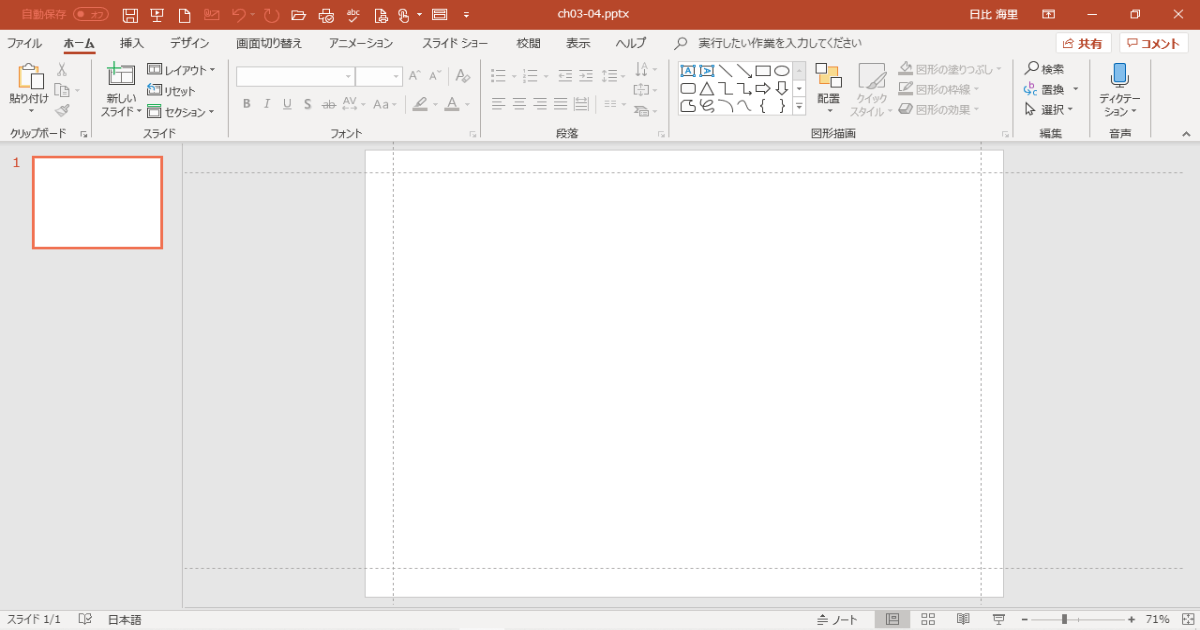Viewport: 1200px width, 630px height.
Task: Start dictation with the microphone icon
Action: (x=1119, y=76)
